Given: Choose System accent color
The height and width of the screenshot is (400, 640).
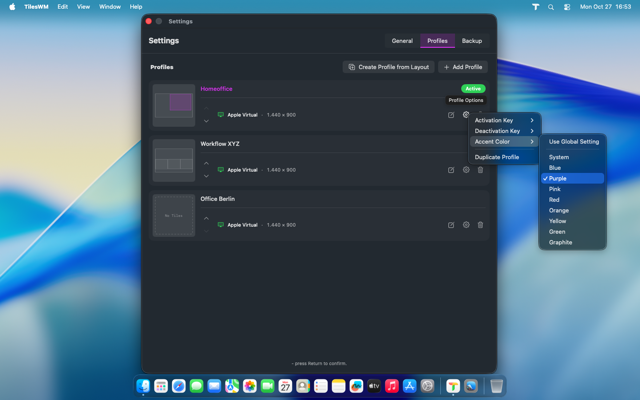Looking at the screenshot, I should click(572, 157).
